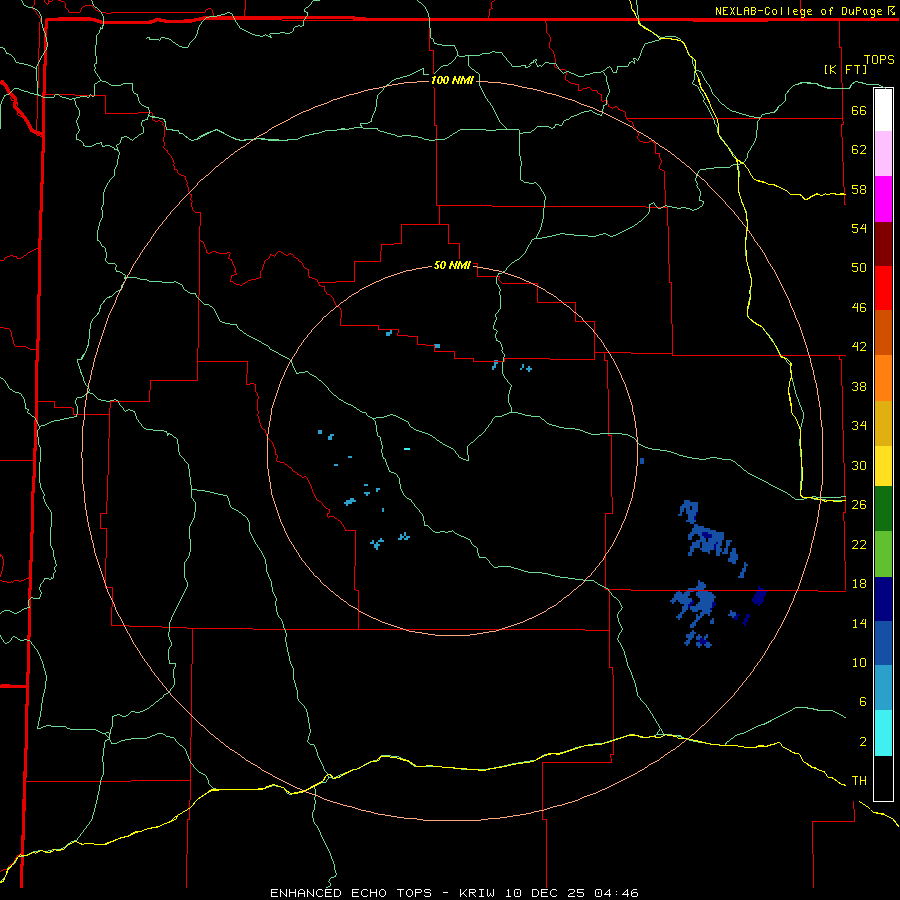Screen dimensions: 900x900
Task: Click the '34' legend value
Action: (859, 426)
